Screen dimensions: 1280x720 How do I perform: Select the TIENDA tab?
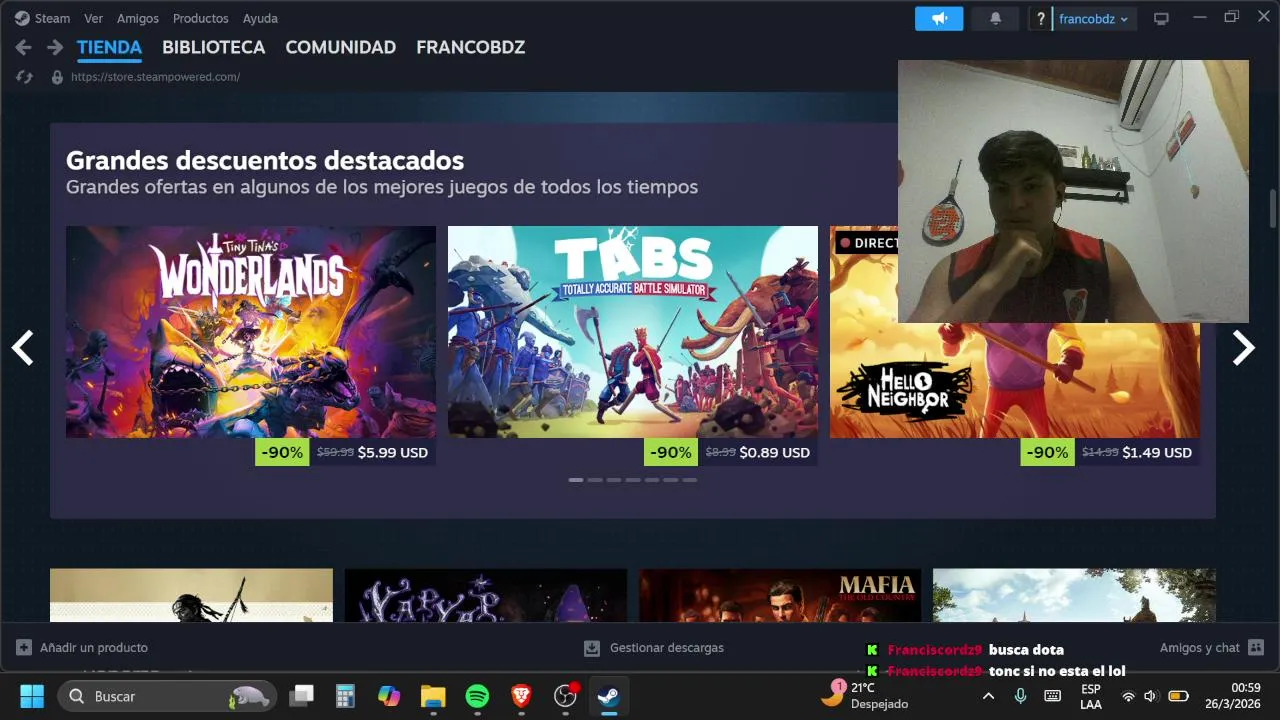[x=109, y=47]
